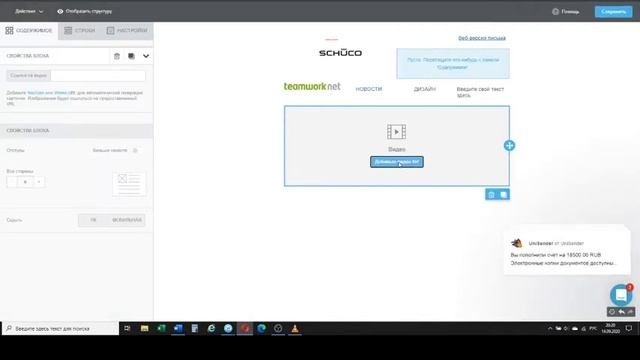Open Word from the taskbar
The height and width of the screenshot is (360, 640).
[x=178, y=328]
